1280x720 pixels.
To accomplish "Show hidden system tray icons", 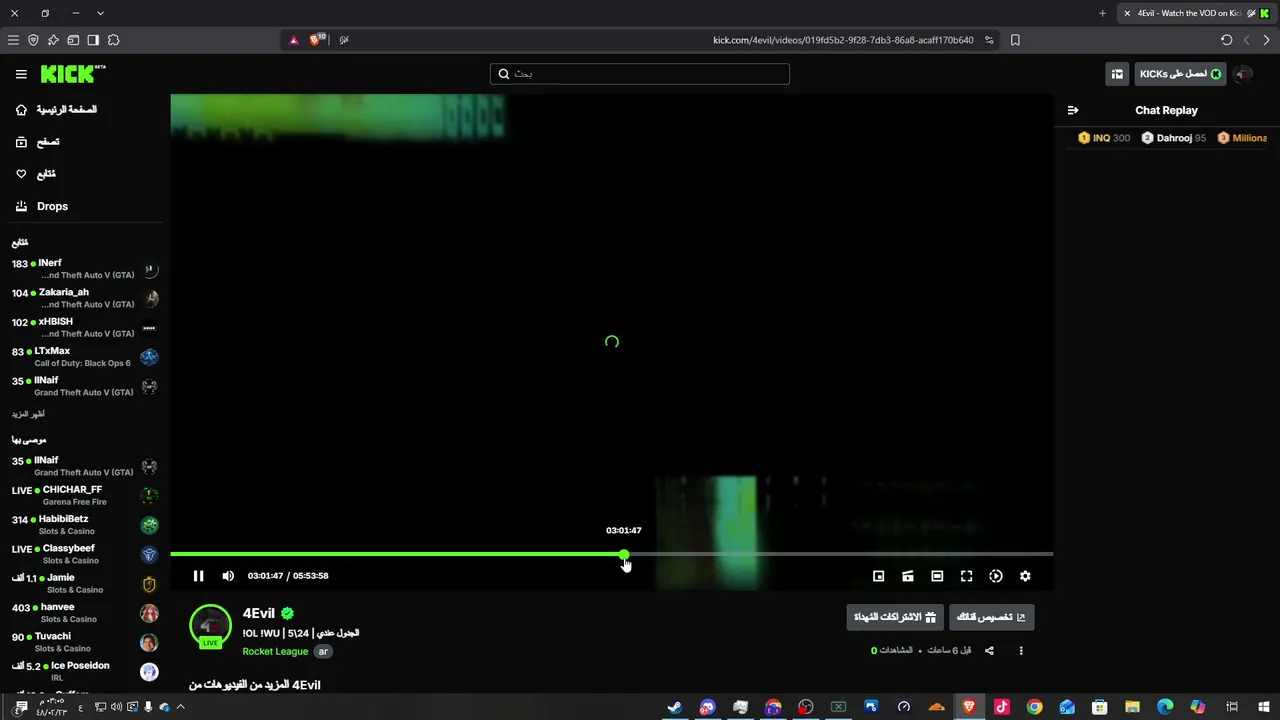I will click(x=180, y=707).
